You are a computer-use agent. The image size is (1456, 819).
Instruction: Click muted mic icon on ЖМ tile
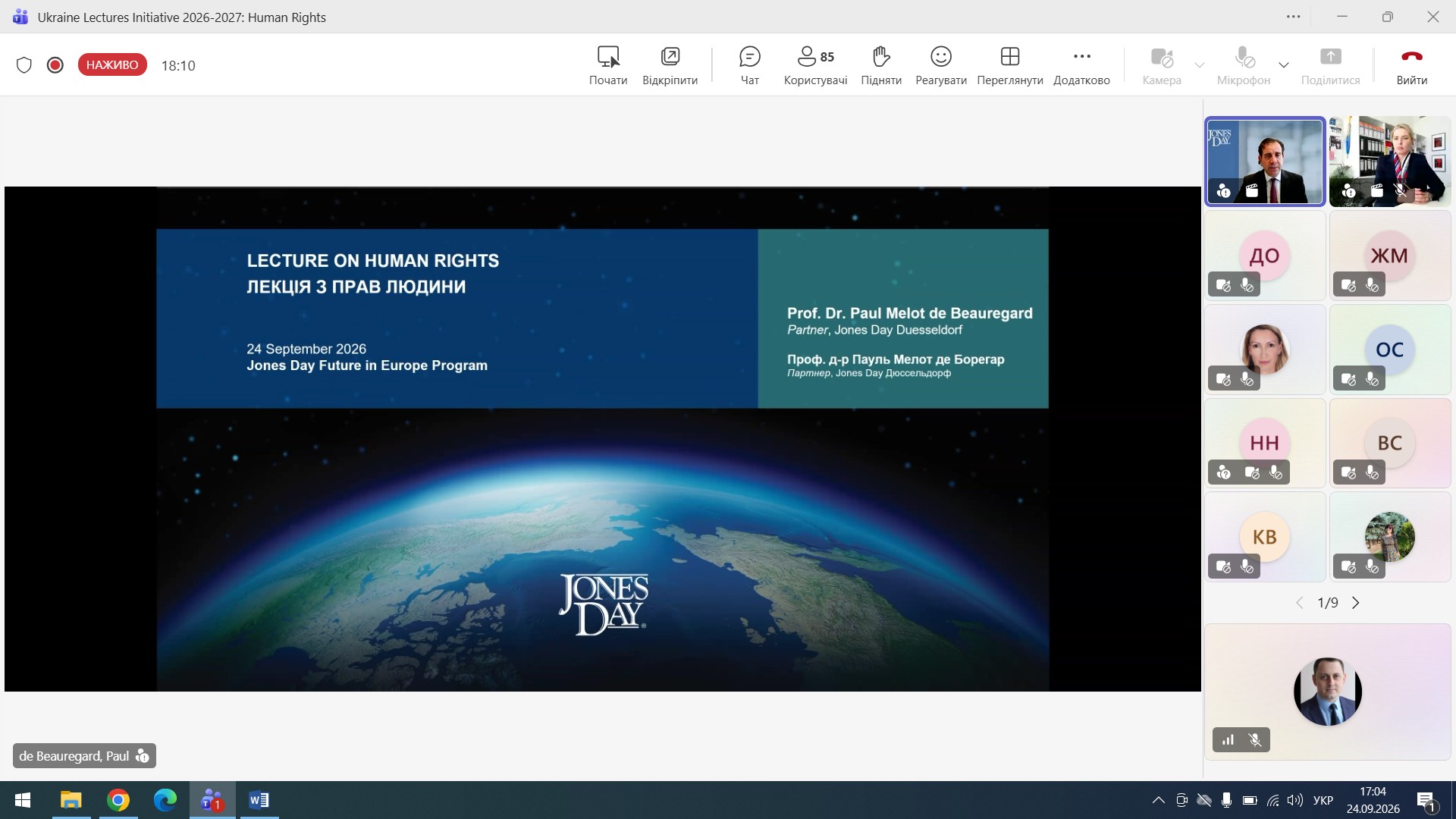(1373, 285)
